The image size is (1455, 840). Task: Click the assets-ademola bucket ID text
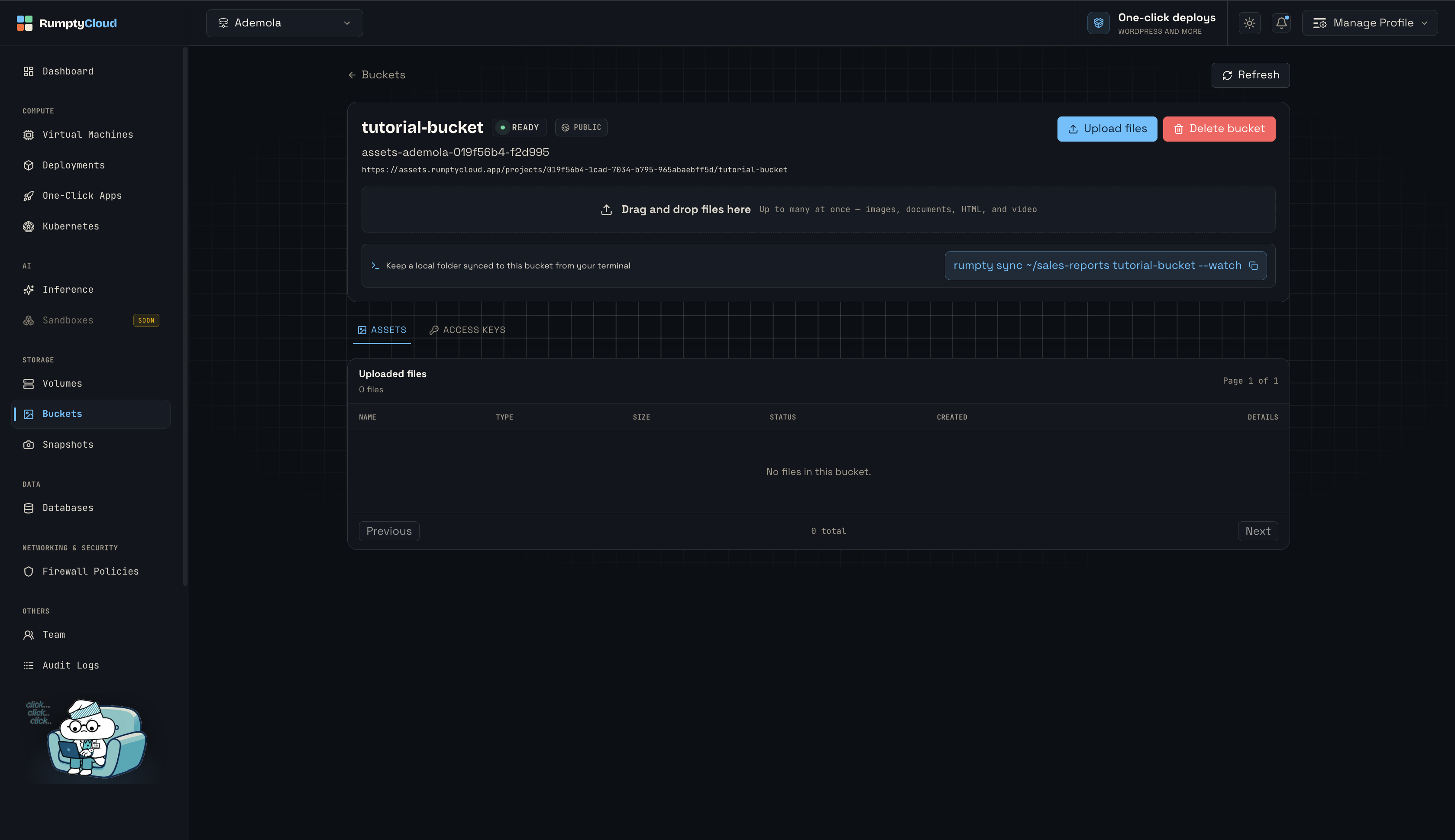(455, 152)
